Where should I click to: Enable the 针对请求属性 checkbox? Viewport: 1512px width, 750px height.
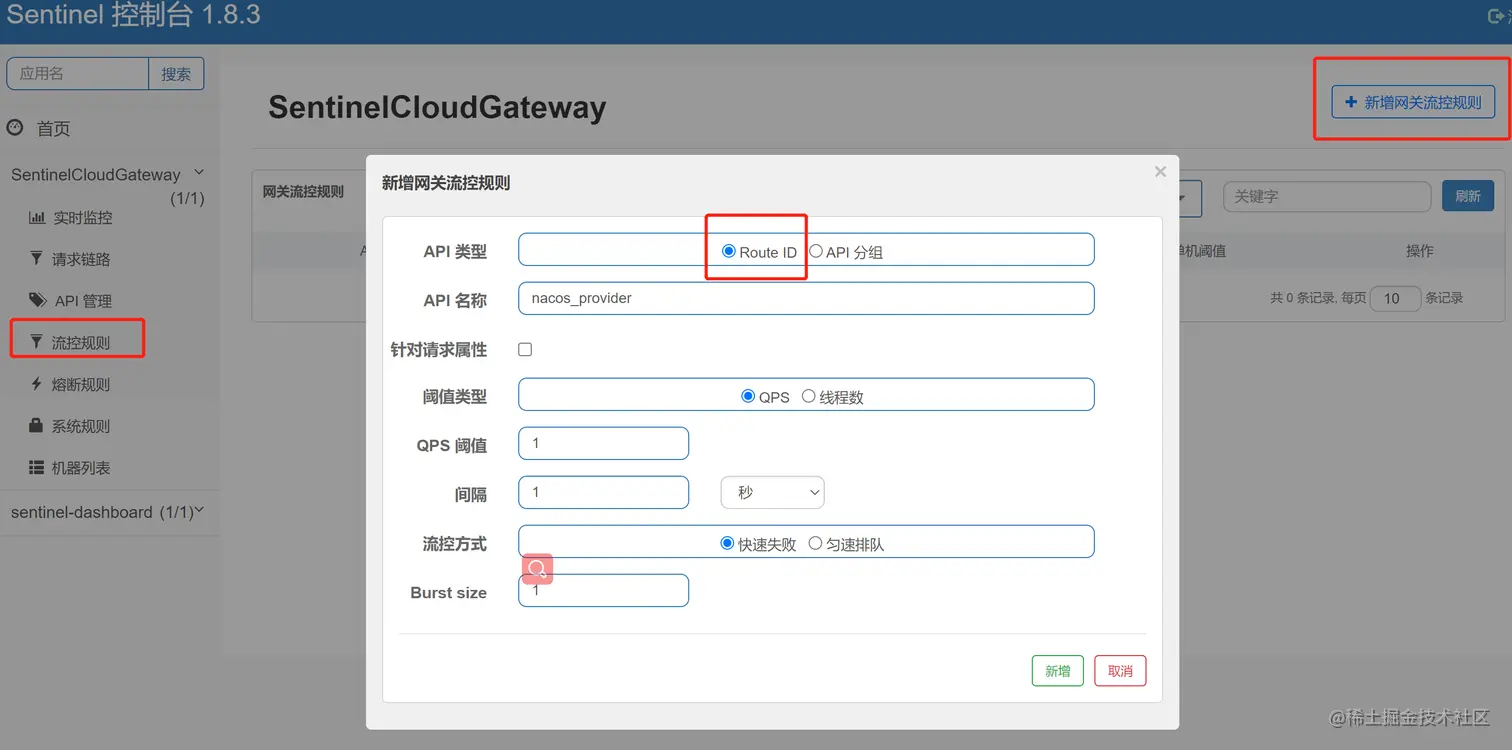click(525, 349)
